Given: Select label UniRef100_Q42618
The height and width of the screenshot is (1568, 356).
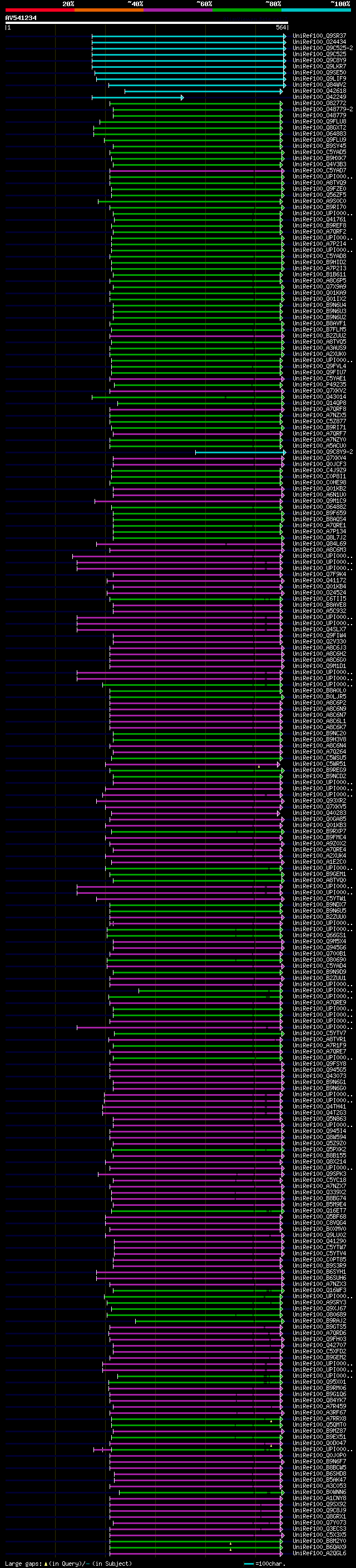Looking at the screenshot, I should (319, 91).
